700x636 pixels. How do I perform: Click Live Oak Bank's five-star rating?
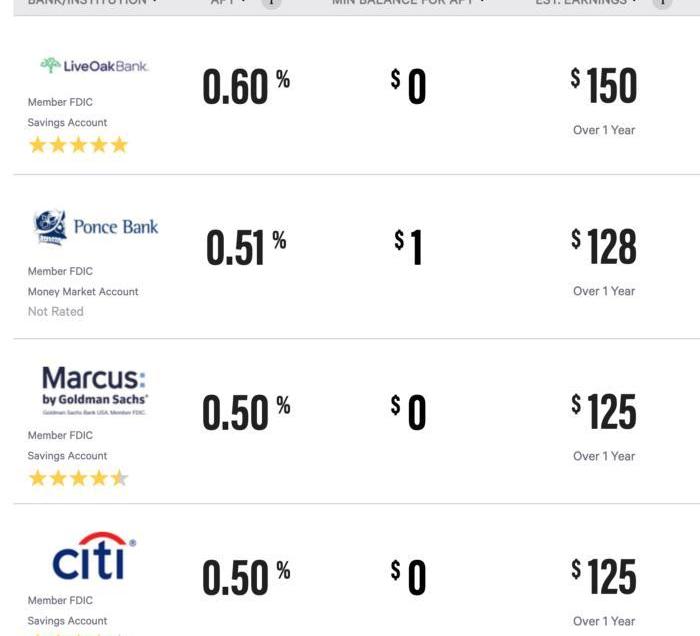(78, 145)
